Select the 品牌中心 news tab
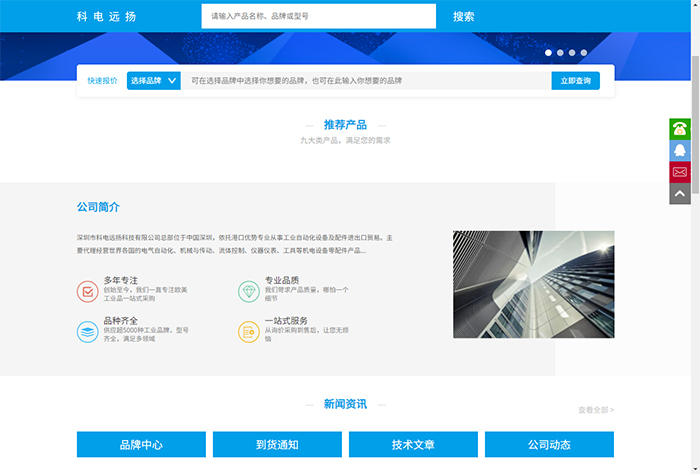This screenshot has width=700, height=474. [x=141, y=445]
